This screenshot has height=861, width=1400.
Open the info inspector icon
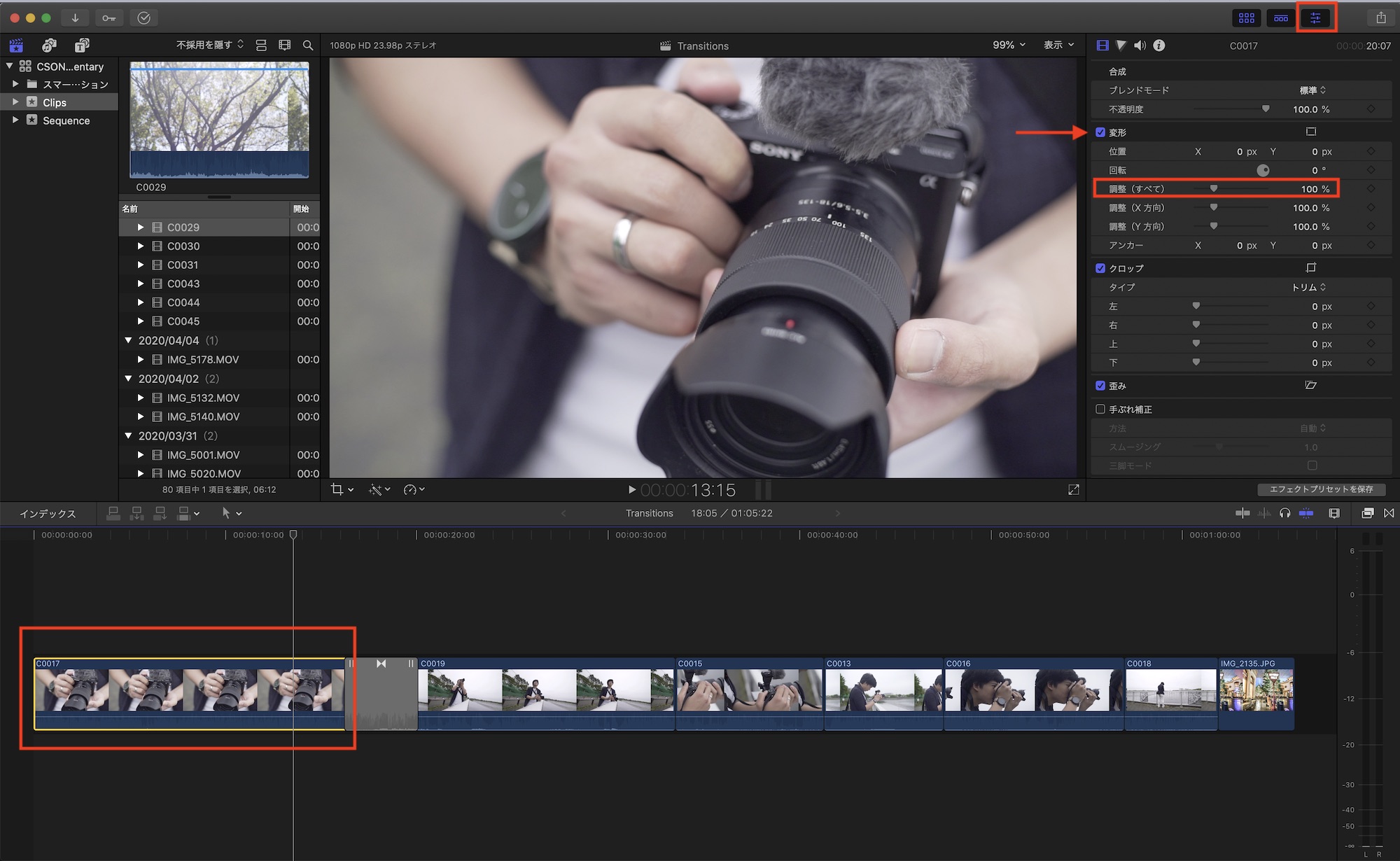point(1159,45)
